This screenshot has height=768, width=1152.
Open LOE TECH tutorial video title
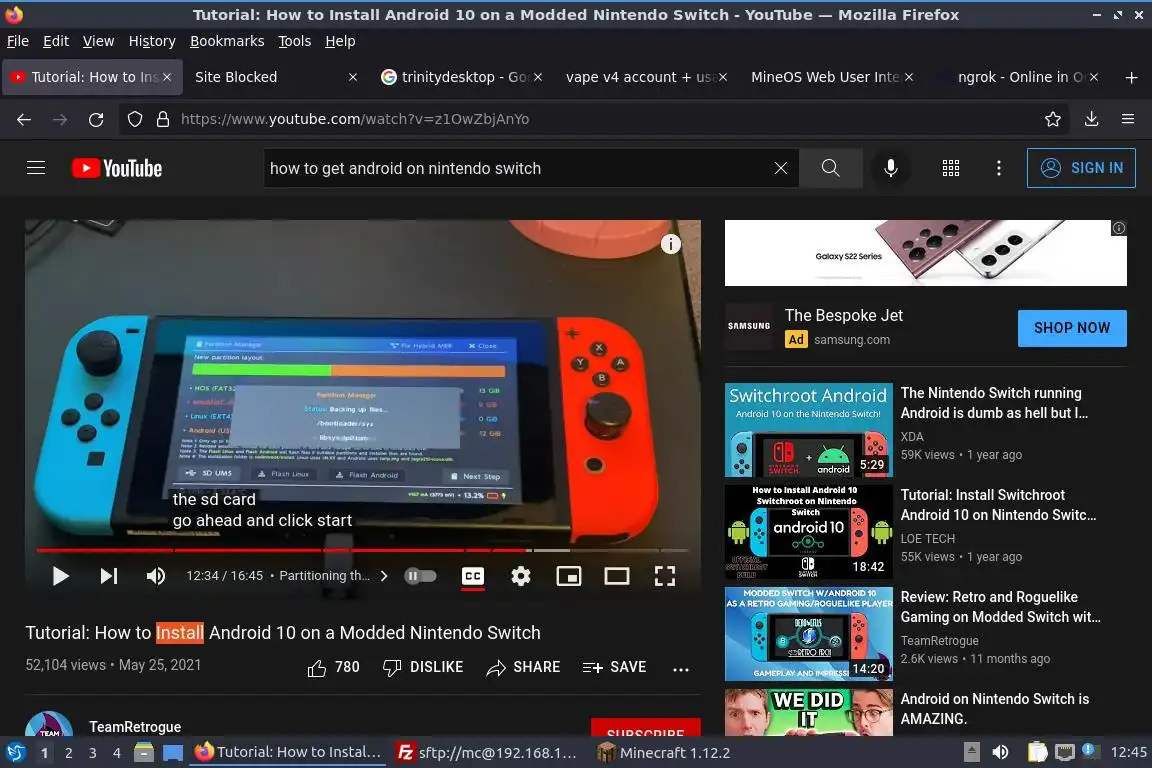pos(998,505)
